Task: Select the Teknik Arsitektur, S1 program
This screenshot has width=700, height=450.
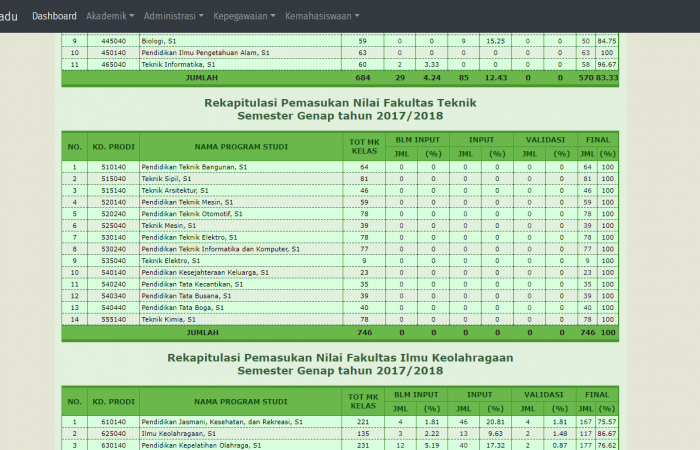Action: pos(175,190)
